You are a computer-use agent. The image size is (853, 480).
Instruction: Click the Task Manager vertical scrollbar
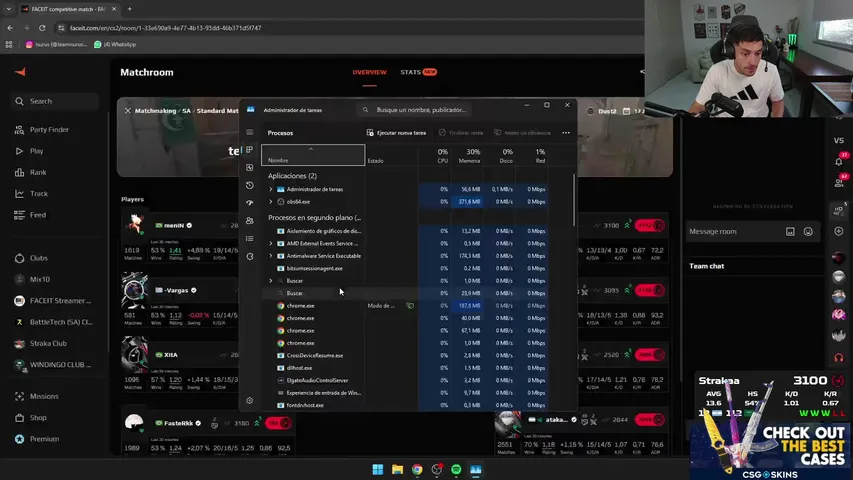coord(573,200)
